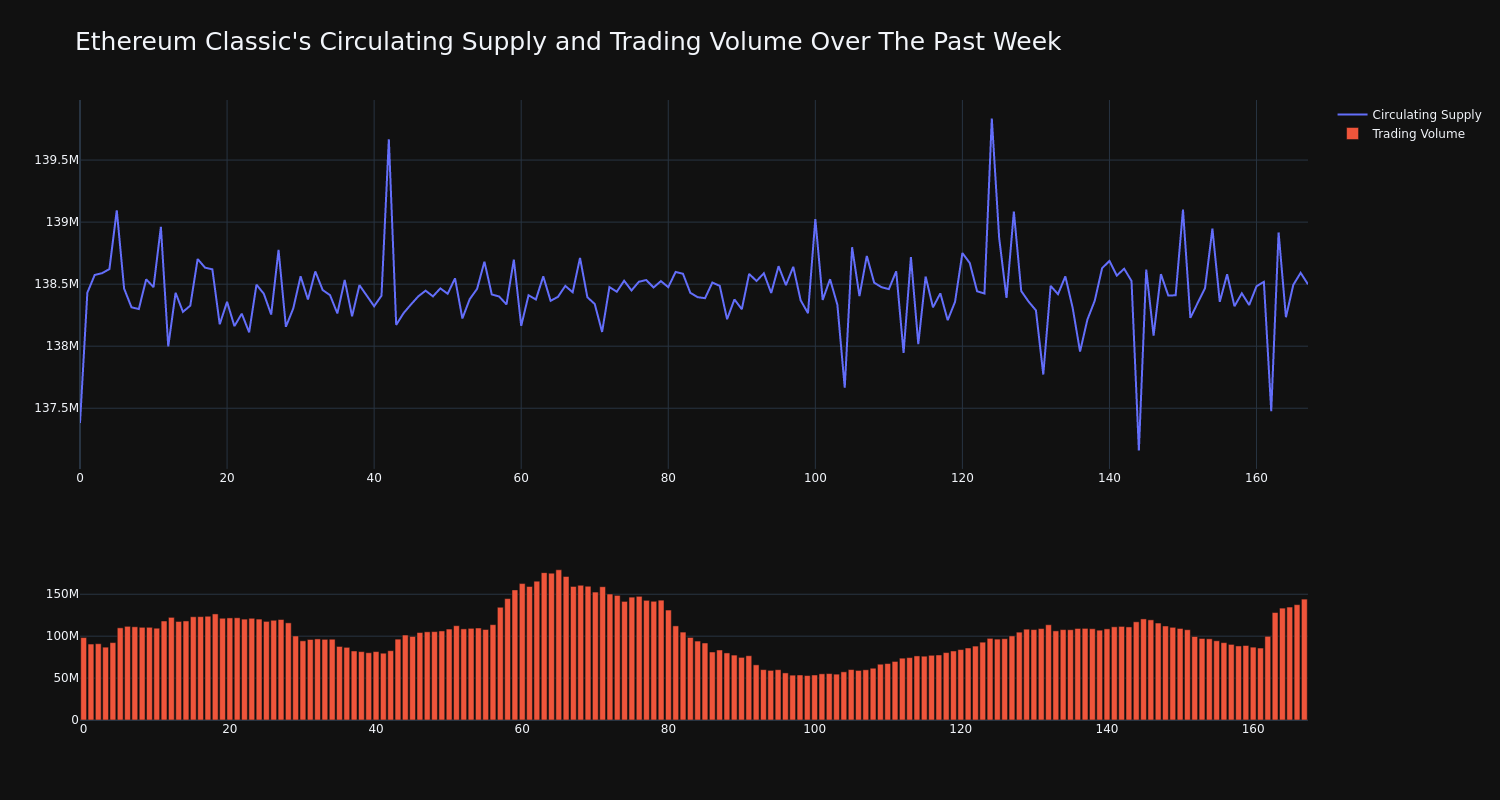
Task: Click the orange Trading Volume legend swatch
Action: click(x=1352, y=134)
